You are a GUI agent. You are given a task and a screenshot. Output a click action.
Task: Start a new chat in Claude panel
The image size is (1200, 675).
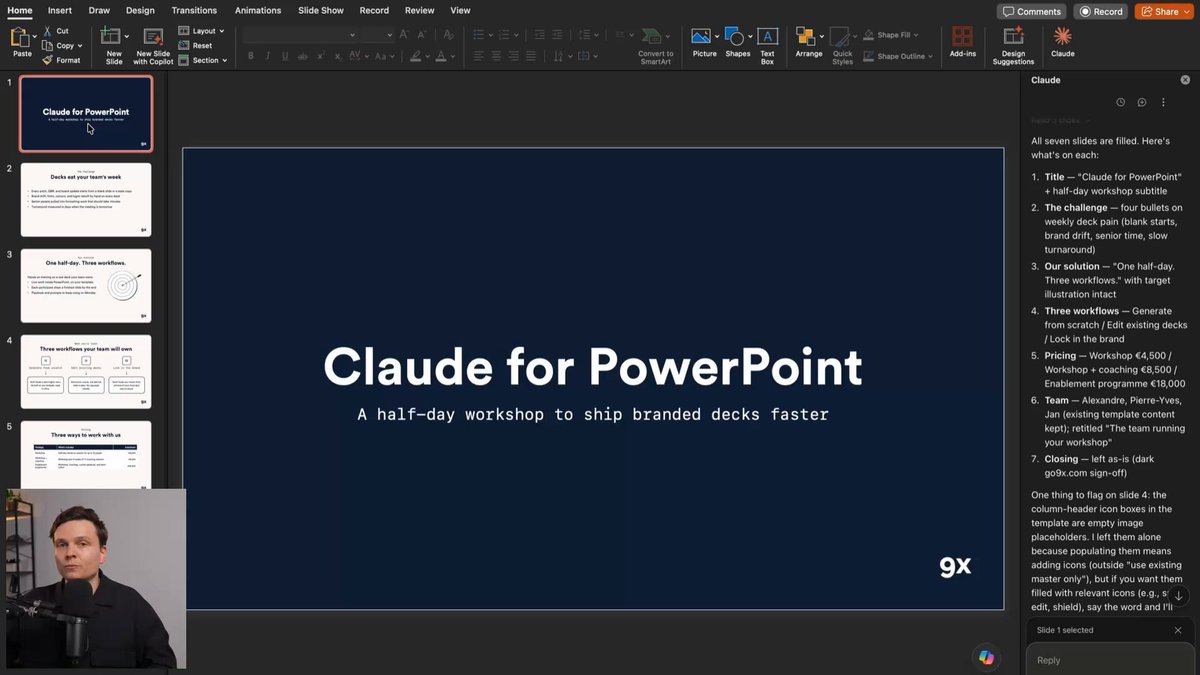pos(1141,102)
